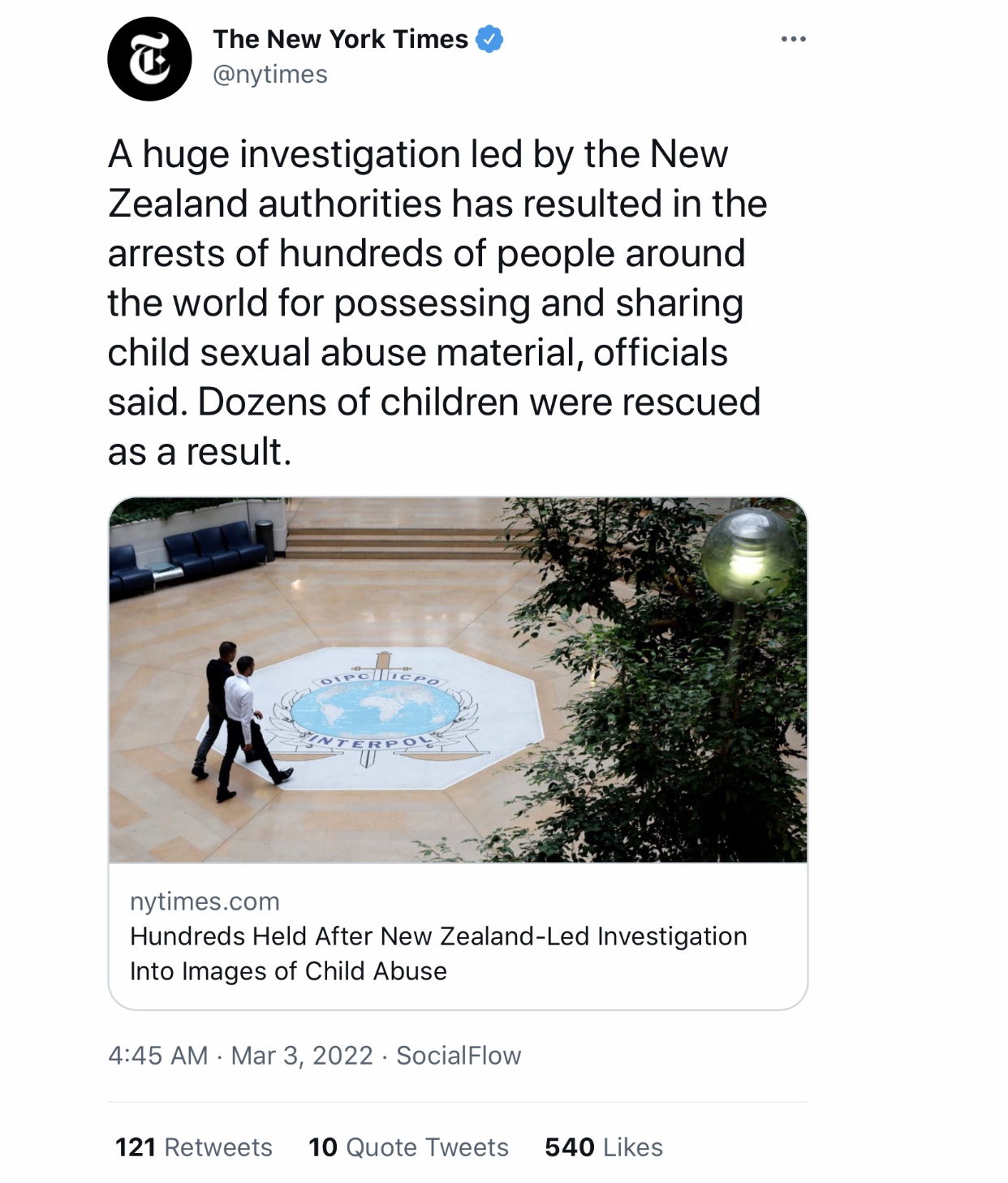This screenshot has height=1183, width=1008.
Task: Click the 4:45 AM timestamp
Action: click(158, 1056)
